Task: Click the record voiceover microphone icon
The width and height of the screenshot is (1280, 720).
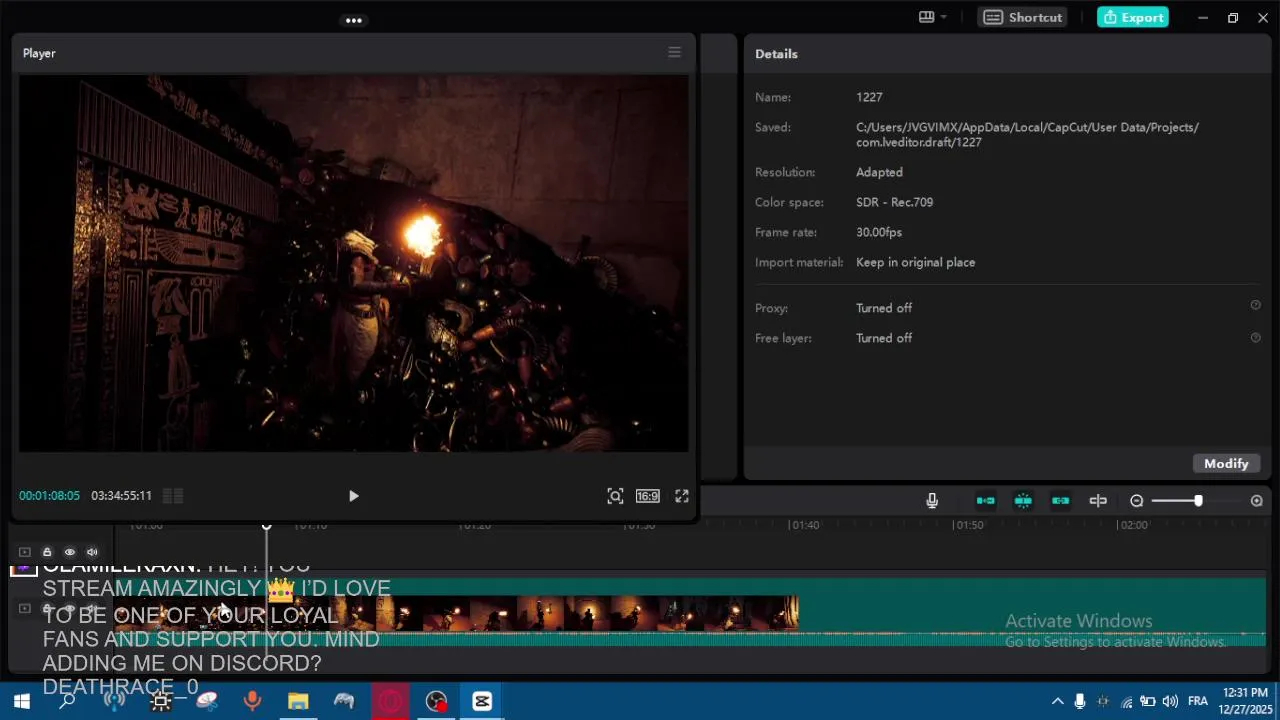Action: click(x=932, y=501)
